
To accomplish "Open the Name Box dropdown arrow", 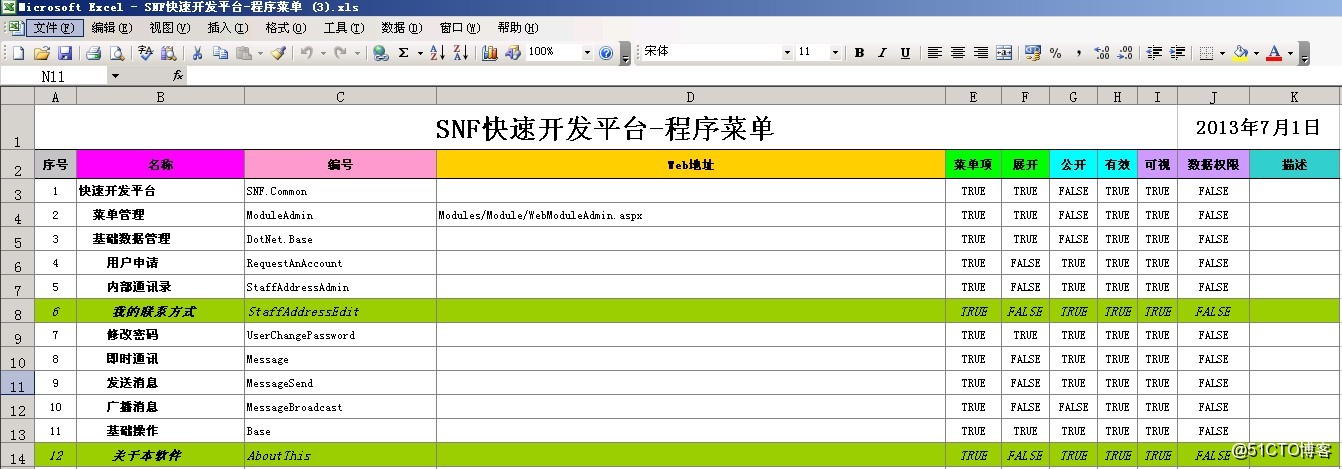I will click(x=115, y=76).
